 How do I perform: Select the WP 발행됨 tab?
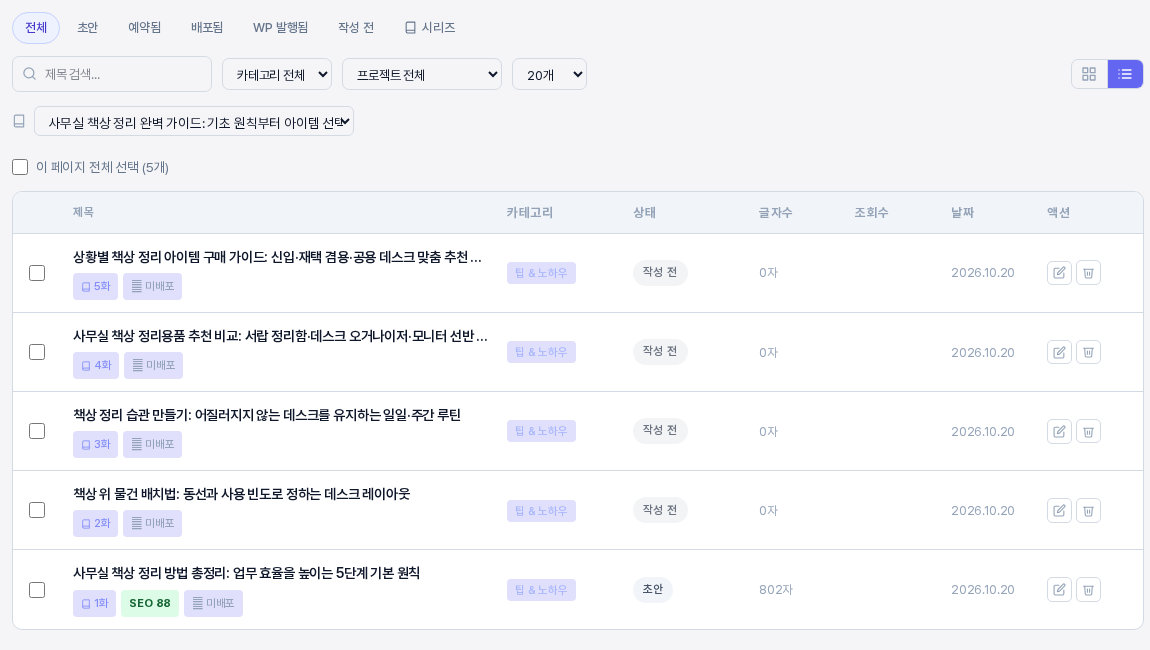(280, 28)
